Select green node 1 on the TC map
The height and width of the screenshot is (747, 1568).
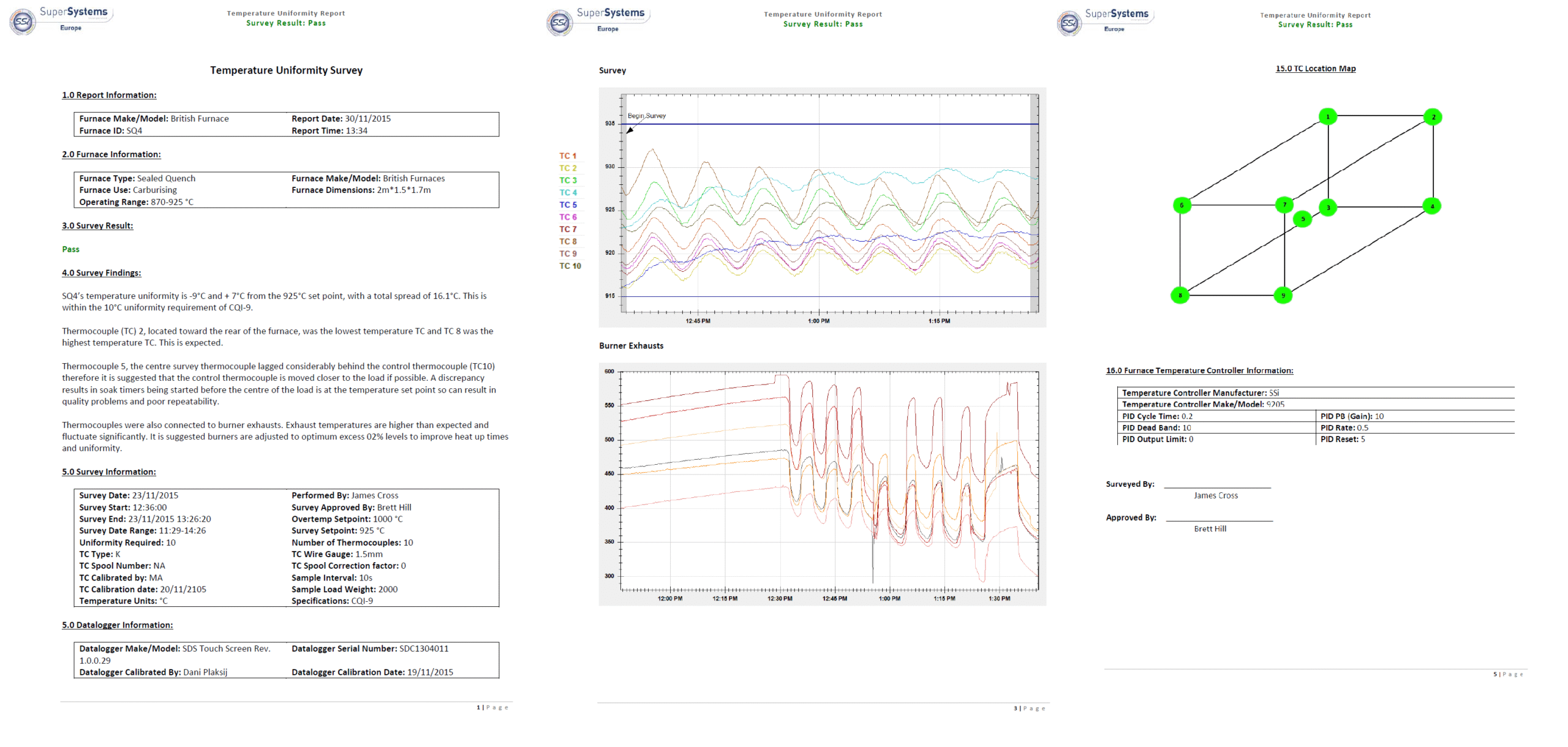pyautogui.click(x=1327, y=116)
